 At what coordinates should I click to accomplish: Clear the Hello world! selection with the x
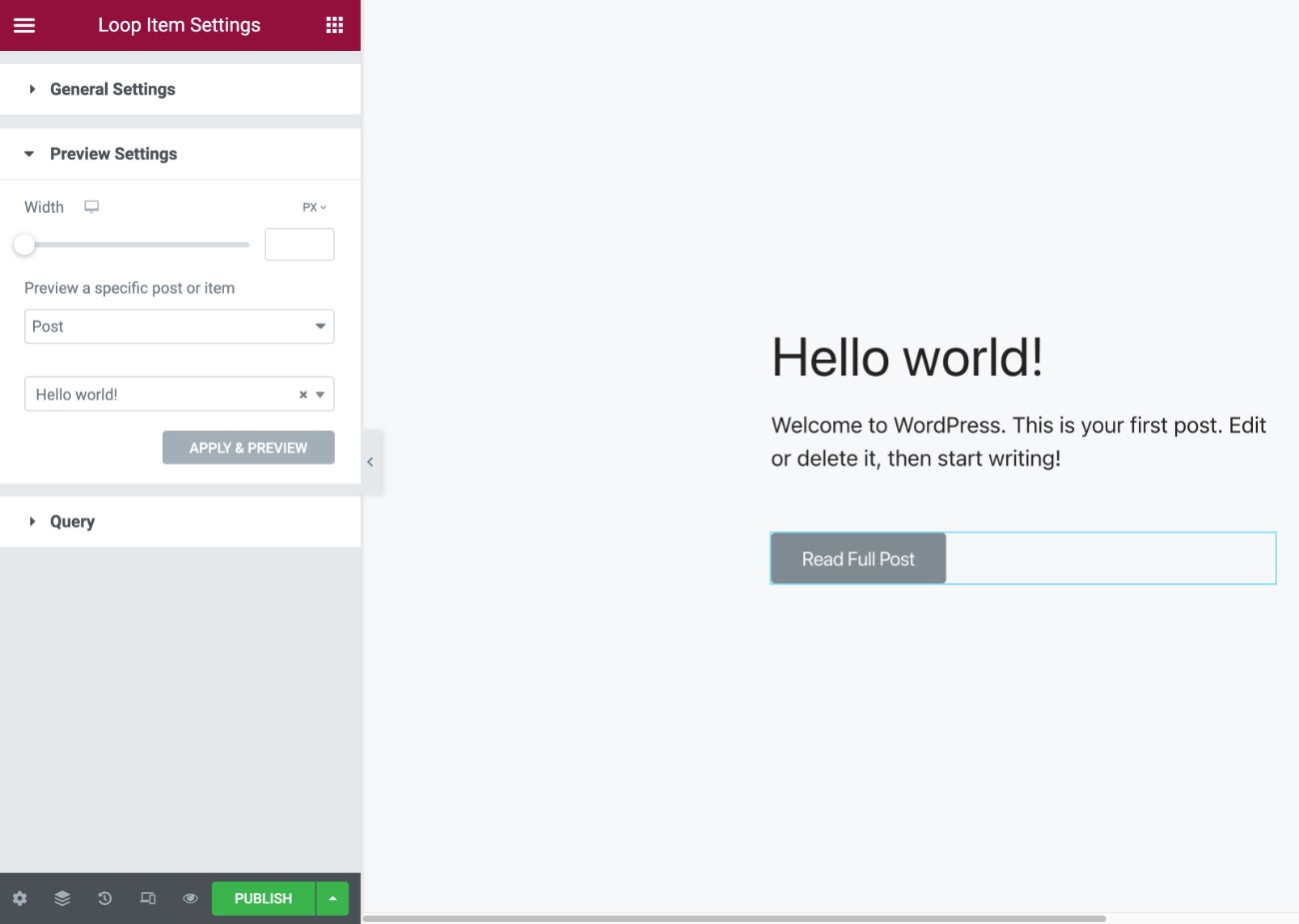(x=303, y=394)
